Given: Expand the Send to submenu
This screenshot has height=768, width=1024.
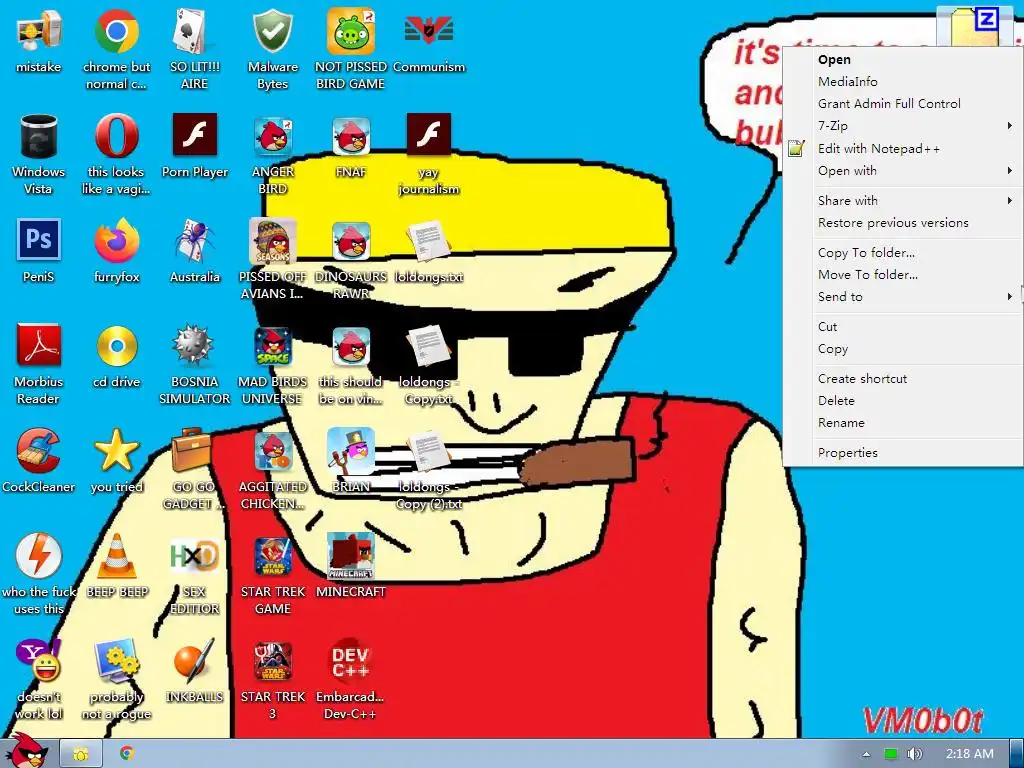Looking at the screenshot, I should coord(903,297).
